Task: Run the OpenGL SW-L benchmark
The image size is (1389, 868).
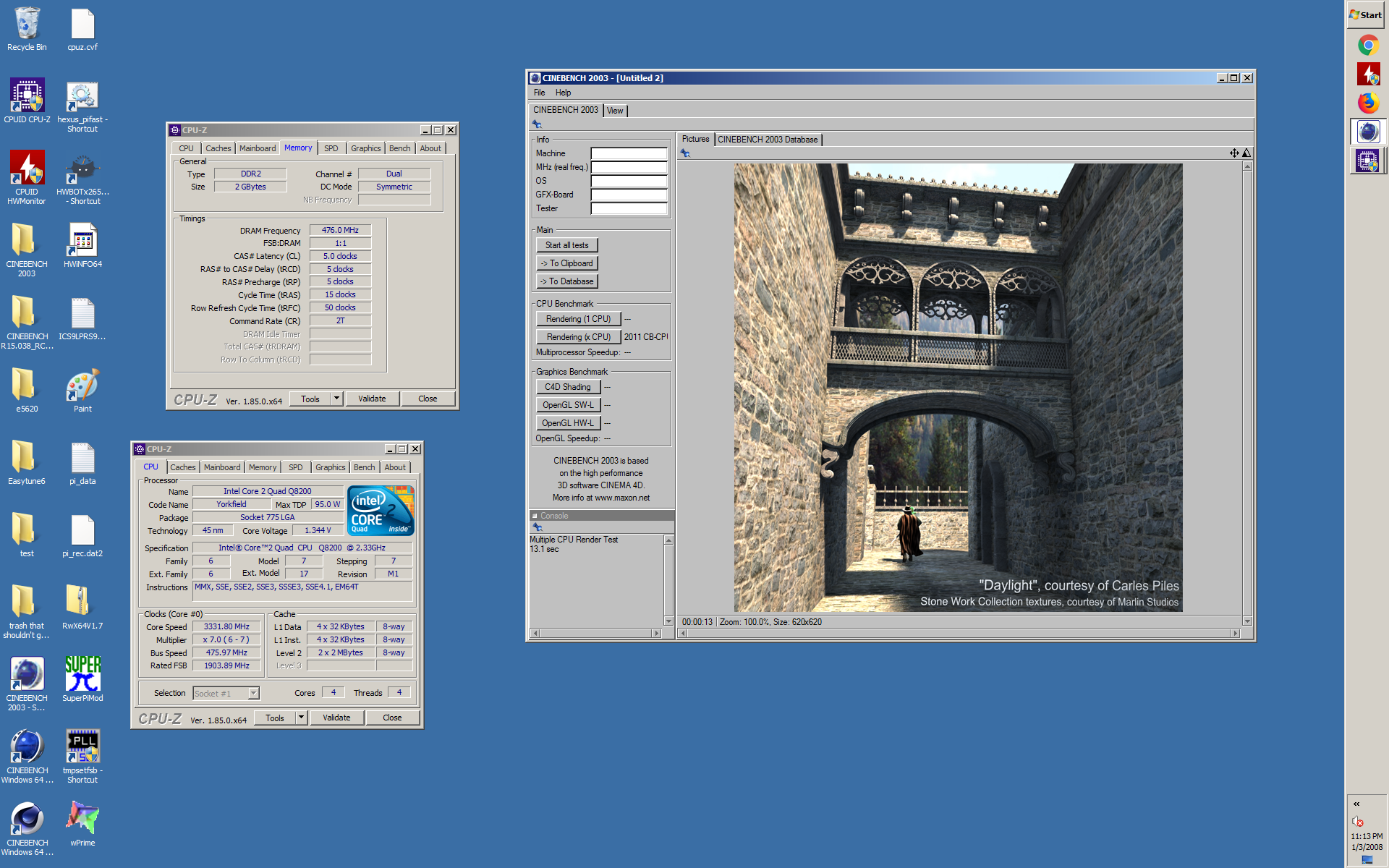Action: pos(568,405)
